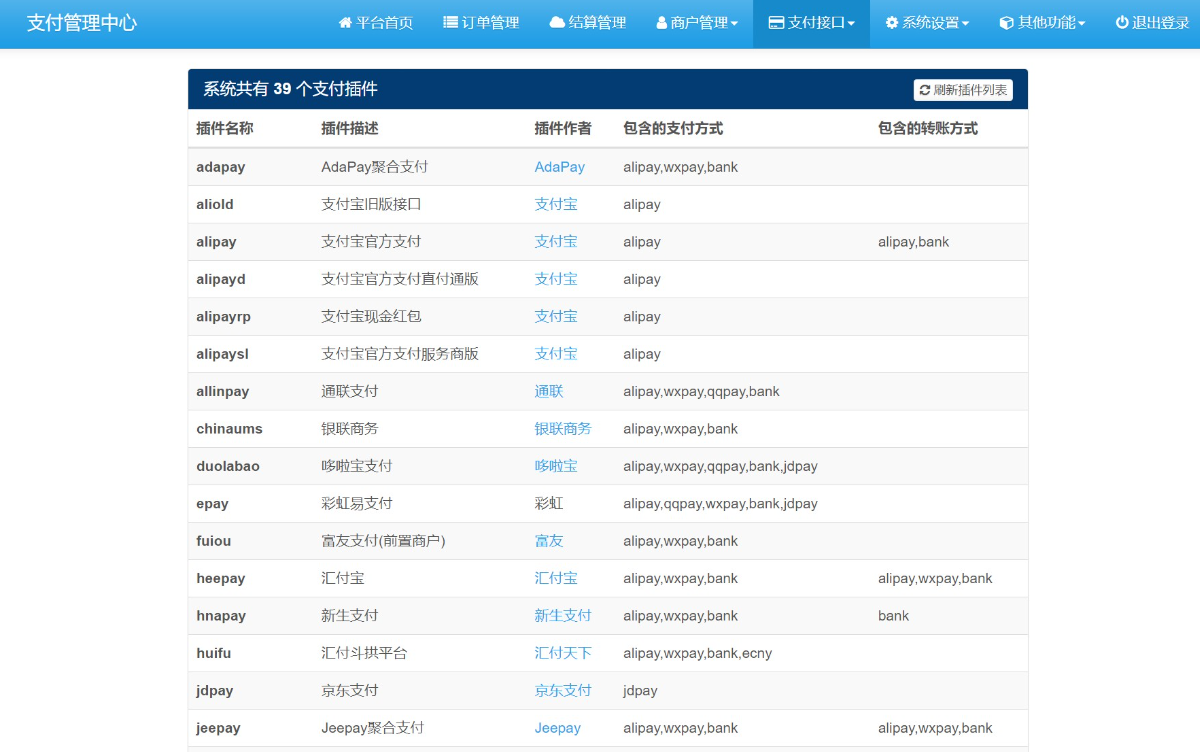The height and width of the screenshot is (752, 1200).
Task: Select the alipaysl plugin name
Action: (222, 353)
